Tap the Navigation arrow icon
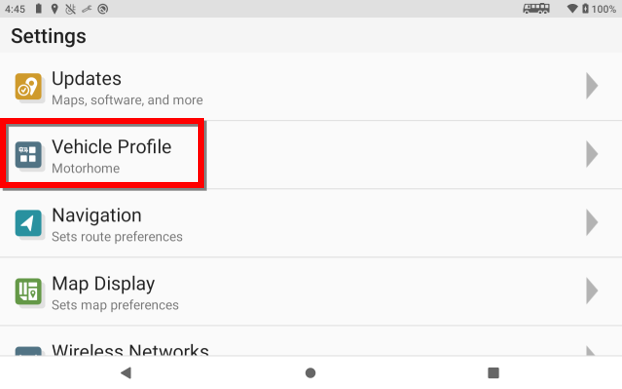Screen dimensions: 622x389 (28, 223)
